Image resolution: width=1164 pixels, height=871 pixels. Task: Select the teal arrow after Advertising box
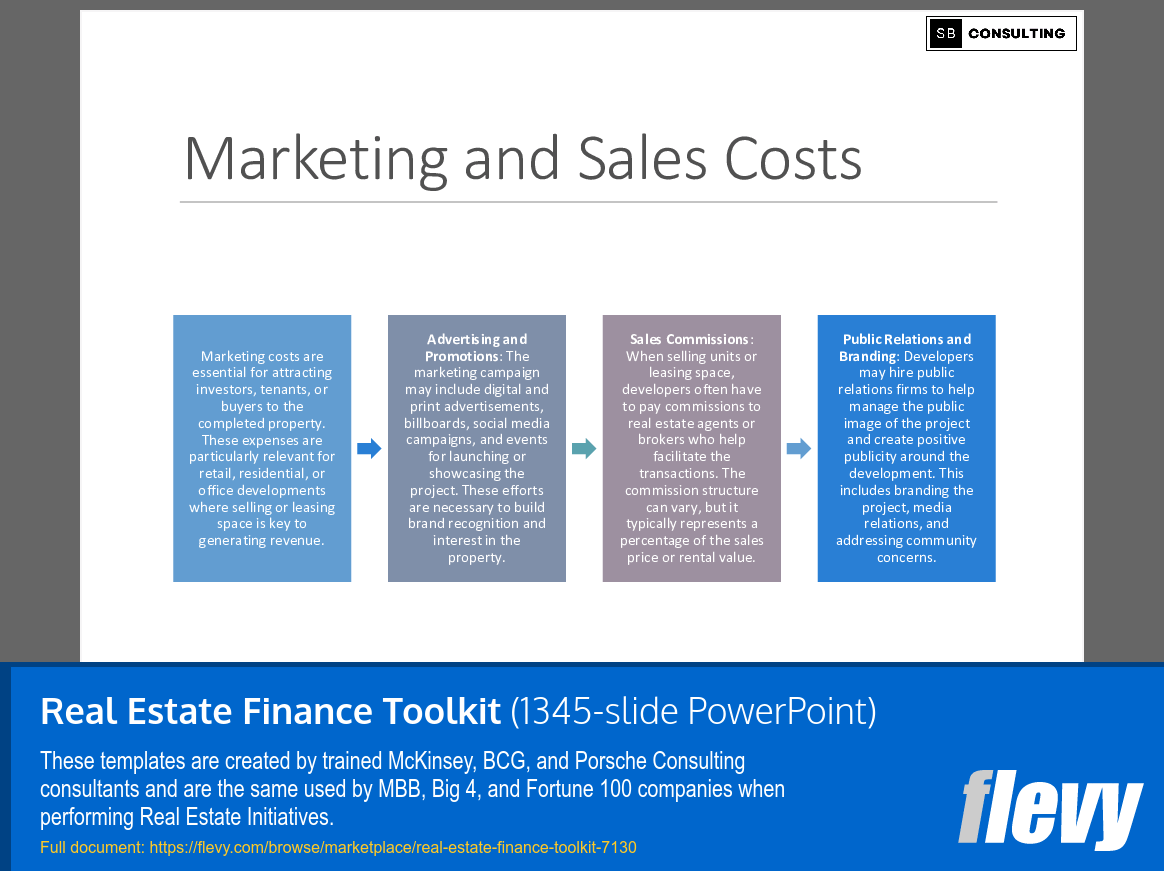coord(584,449)
